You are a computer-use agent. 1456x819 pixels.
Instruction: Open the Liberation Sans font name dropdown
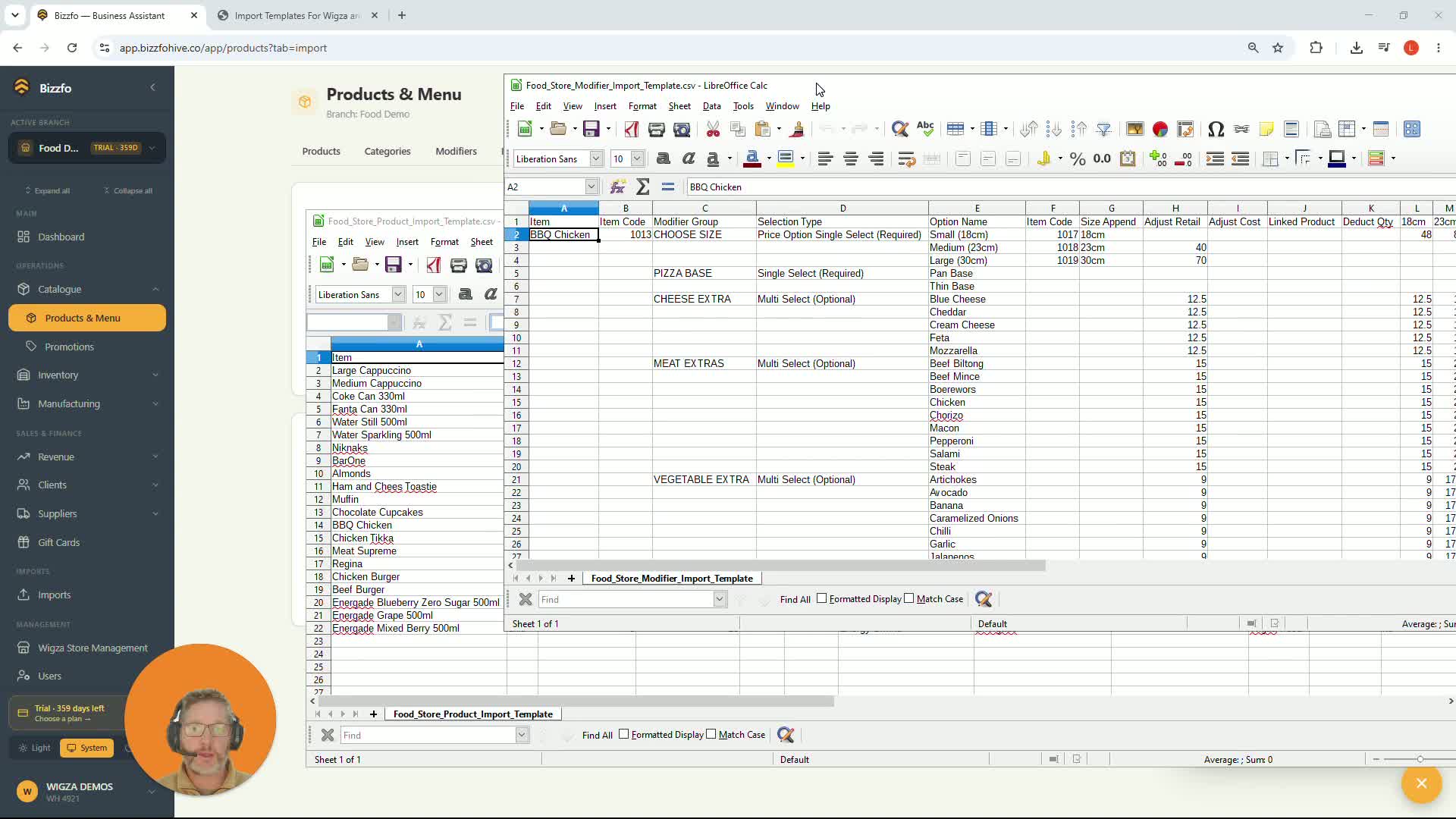click(x=596, y=158)
